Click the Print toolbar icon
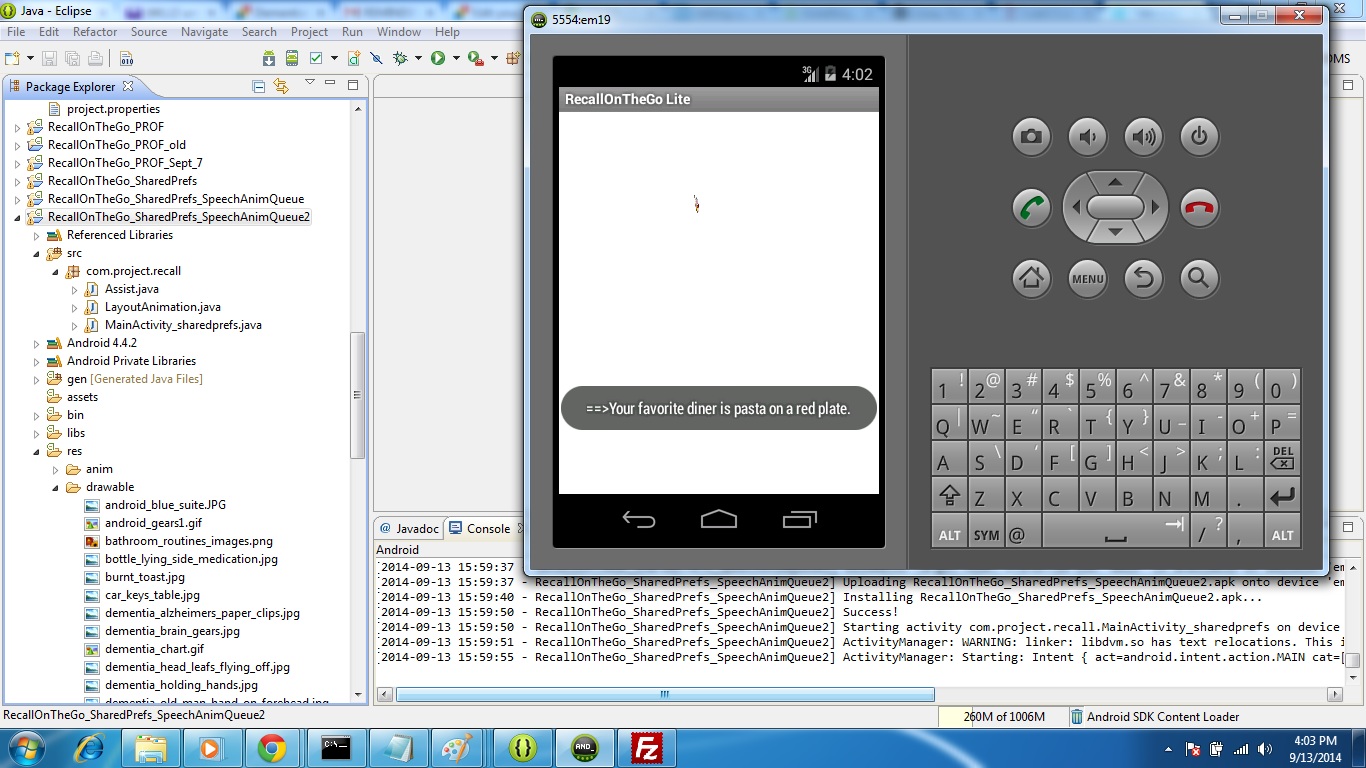The width and height of the screenshot is (1366, 768). coord(95,58)
